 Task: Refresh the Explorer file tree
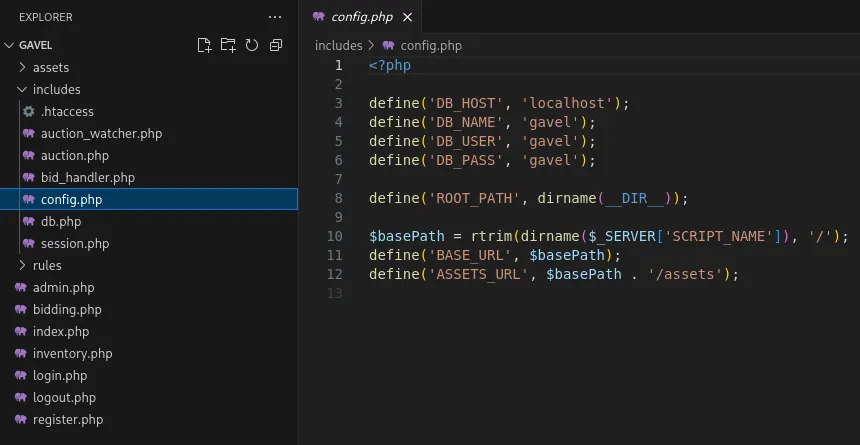(252, 45)
